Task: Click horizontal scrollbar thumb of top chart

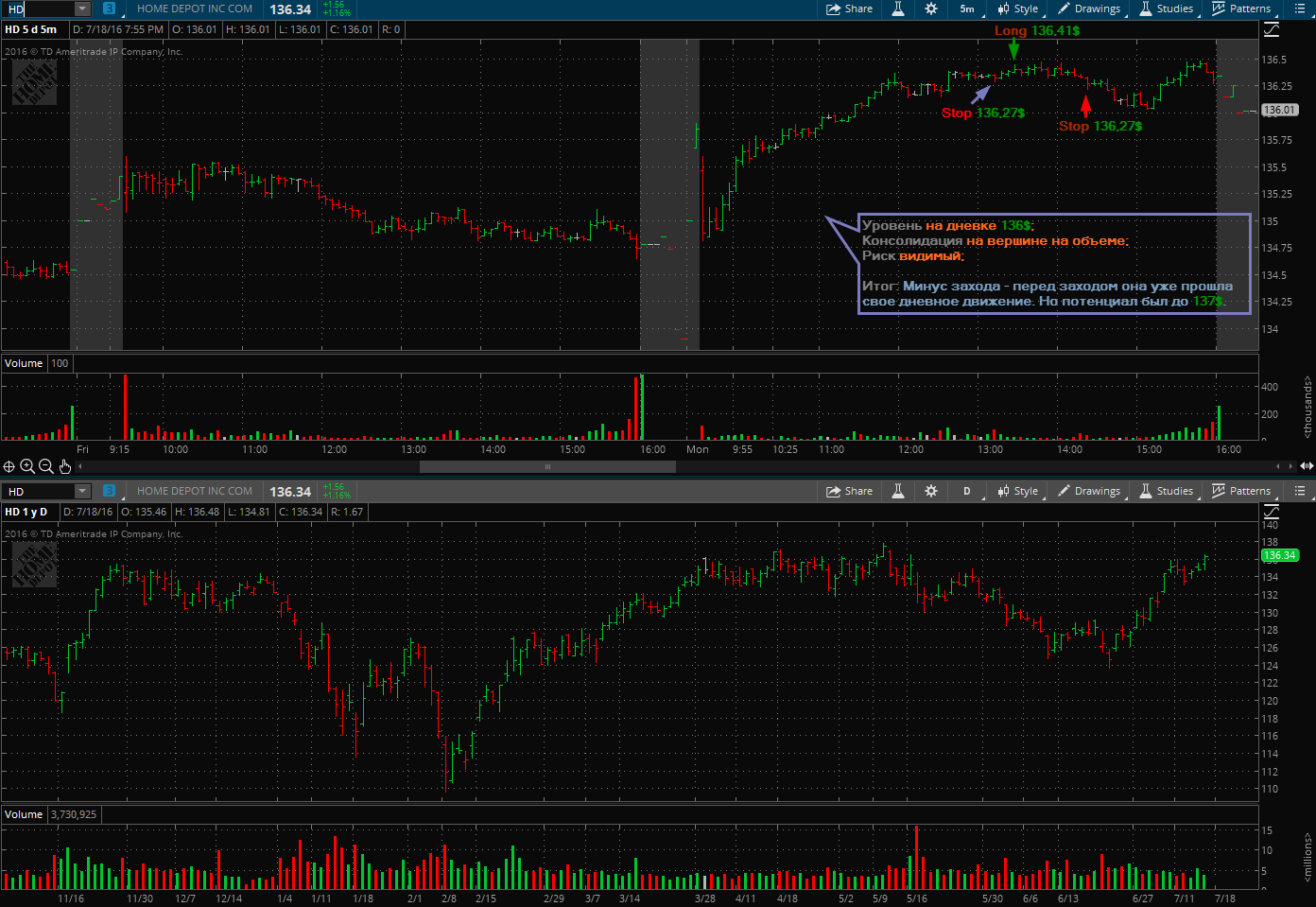Action: coord(547,466)
